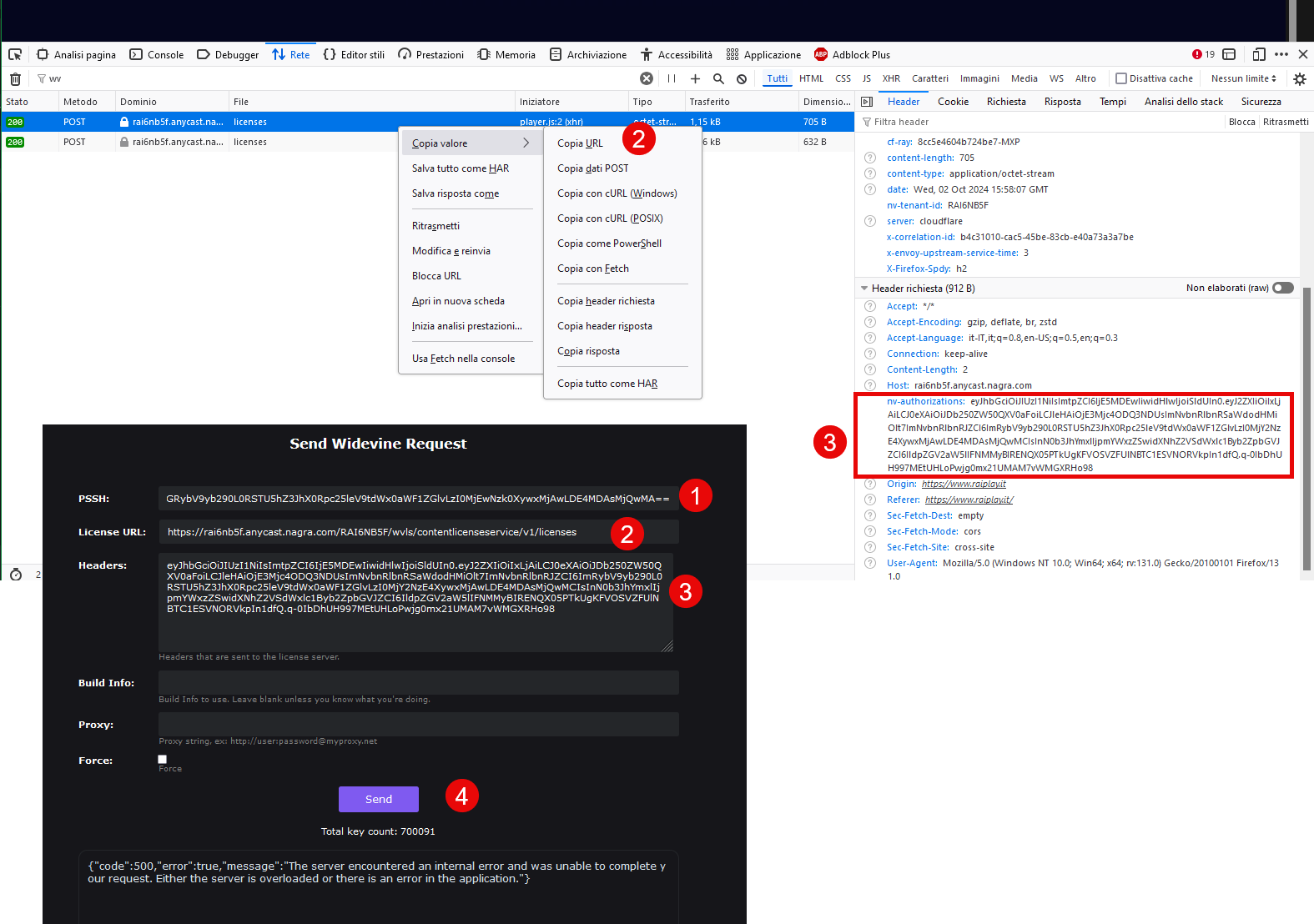Screen dimensions: 1314x924
Task: Toggle Non elaborati (raw) switch
Action: click(x=1283, y=288)
